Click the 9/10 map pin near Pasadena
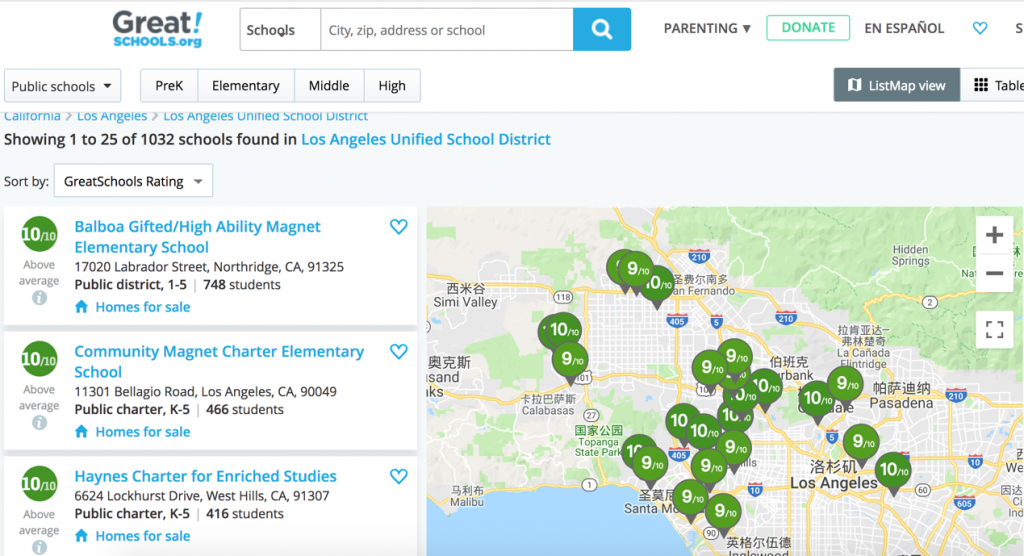The image size is (1024, 556). [x=846, y=384]
